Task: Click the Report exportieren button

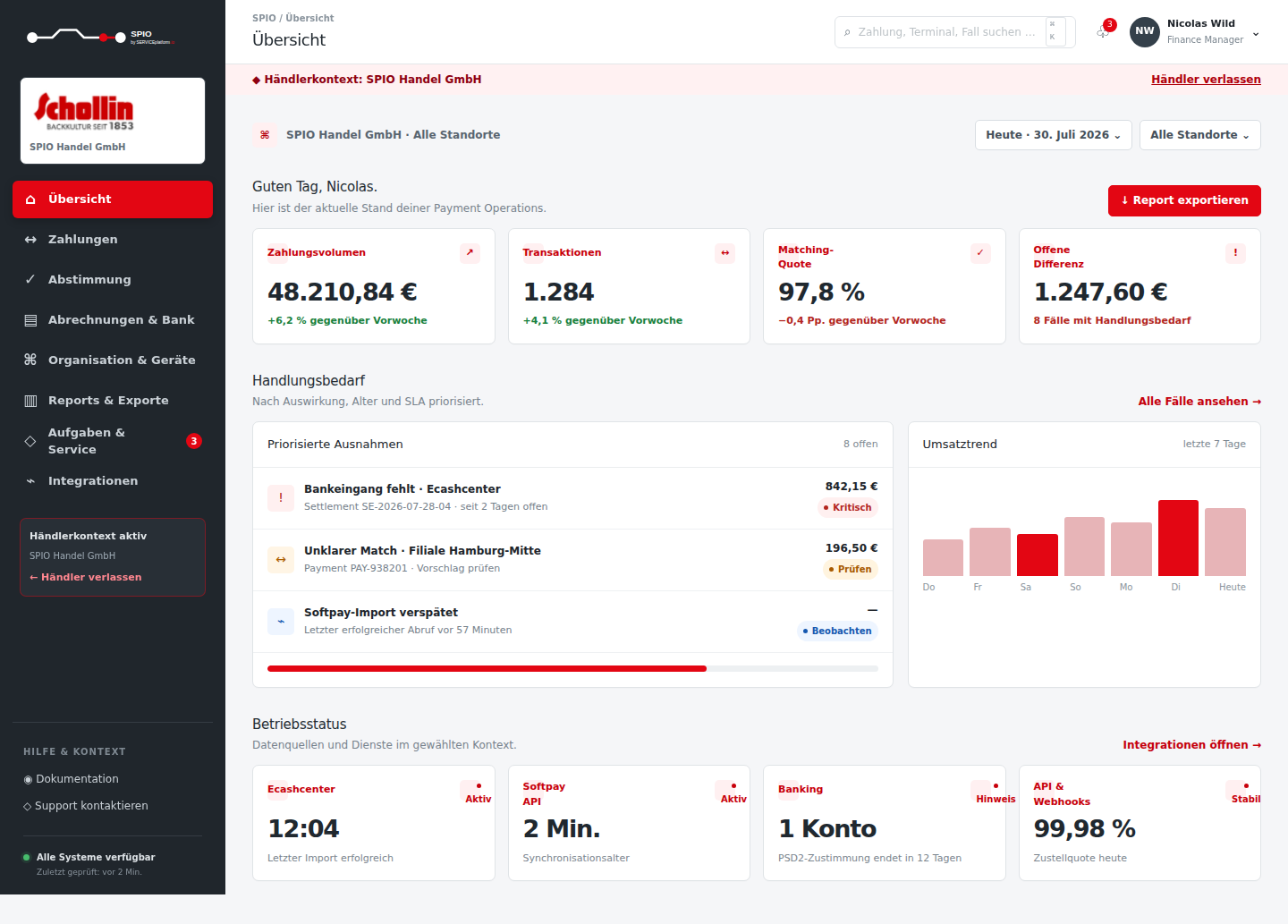Action: tap(1184, 200)
